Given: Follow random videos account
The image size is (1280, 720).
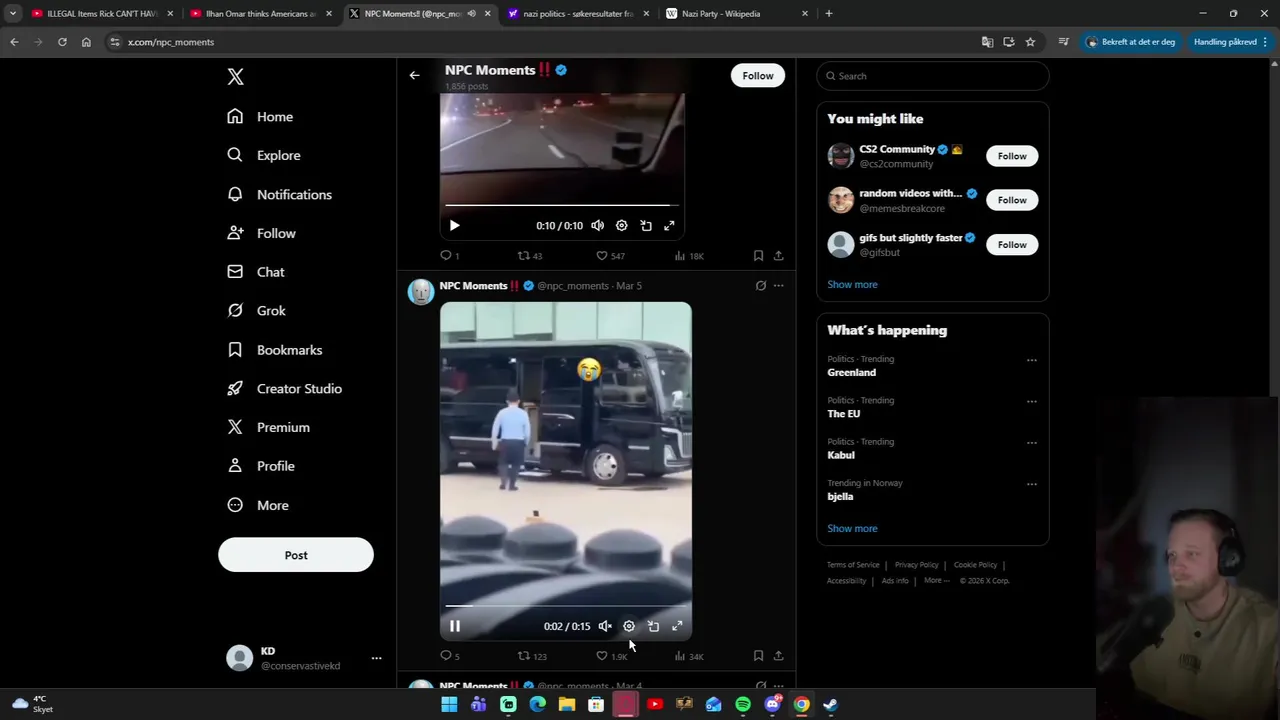Looking at the screenshot, I should point(1012,200).
